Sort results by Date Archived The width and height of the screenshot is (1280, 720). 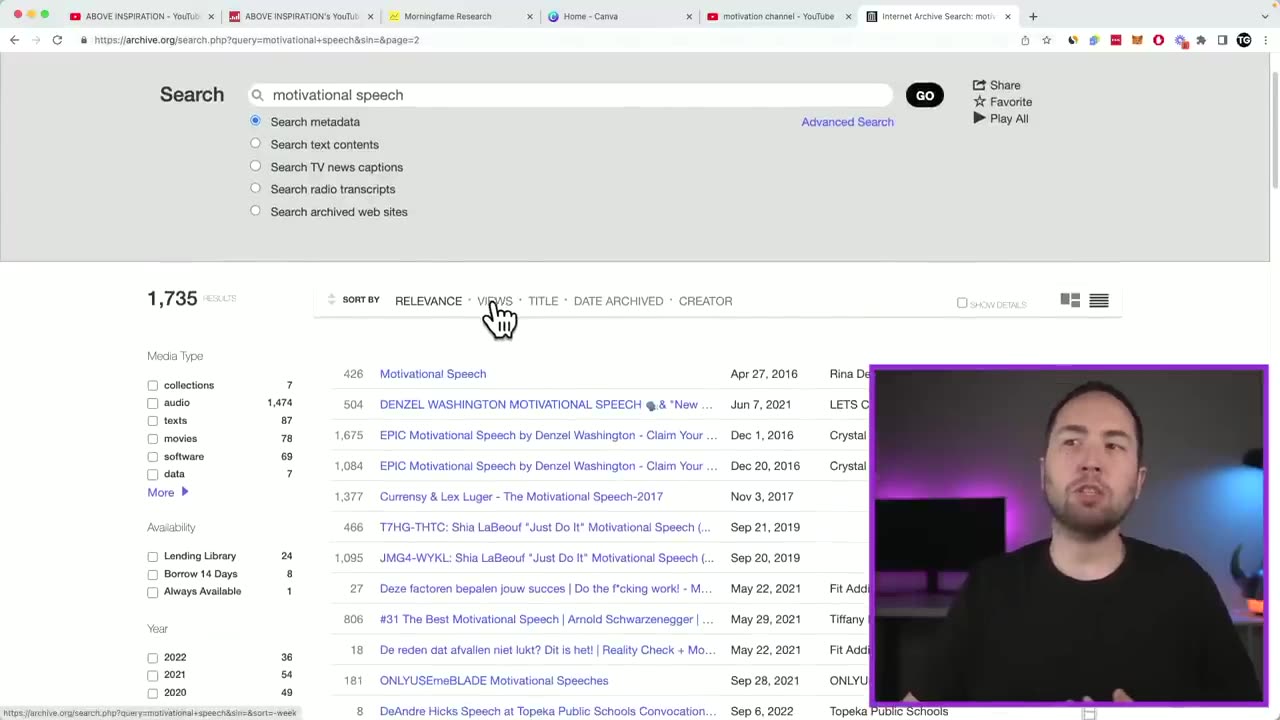tap(618, 301)
